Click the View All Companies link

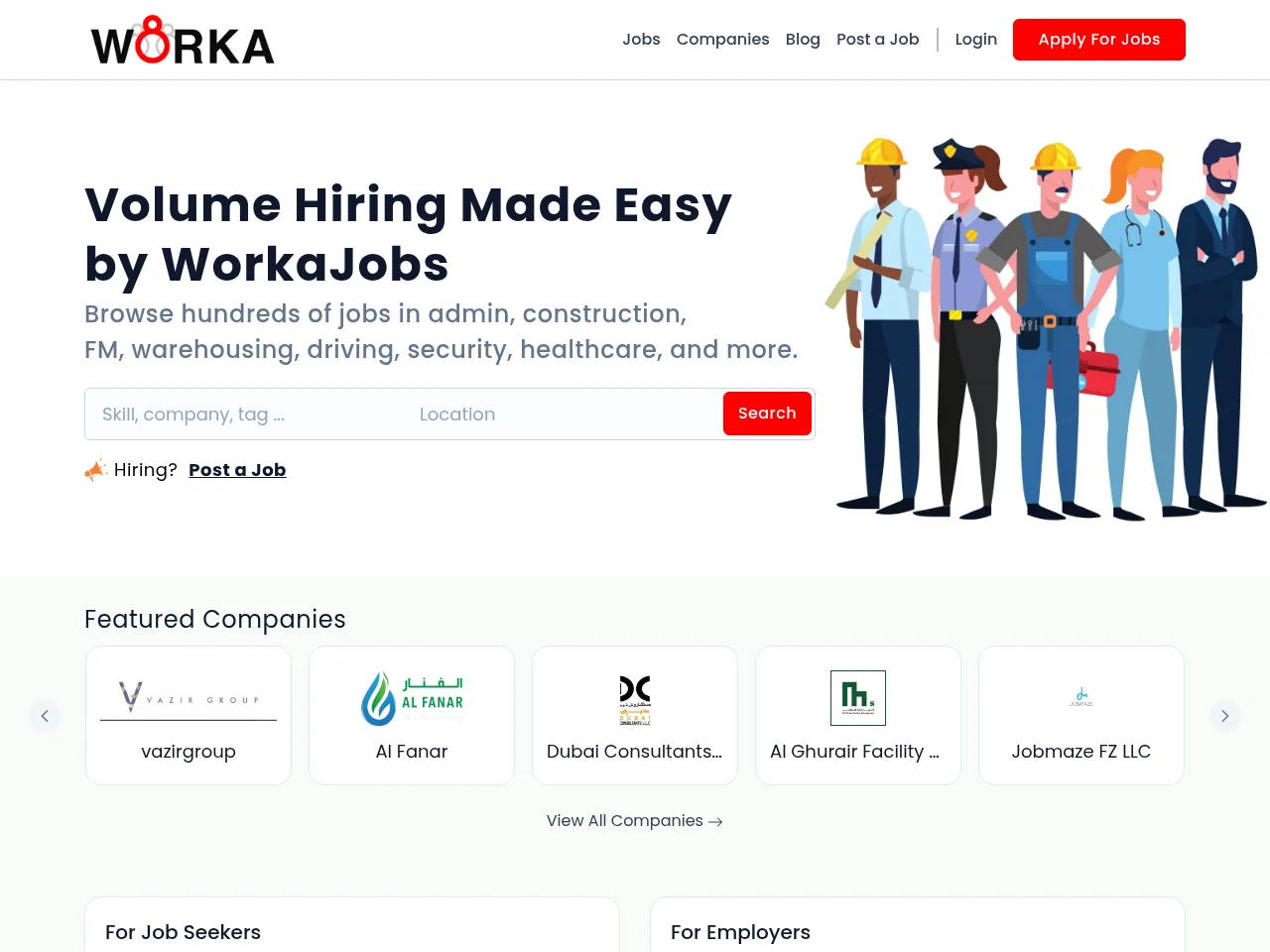pos(635,821)
